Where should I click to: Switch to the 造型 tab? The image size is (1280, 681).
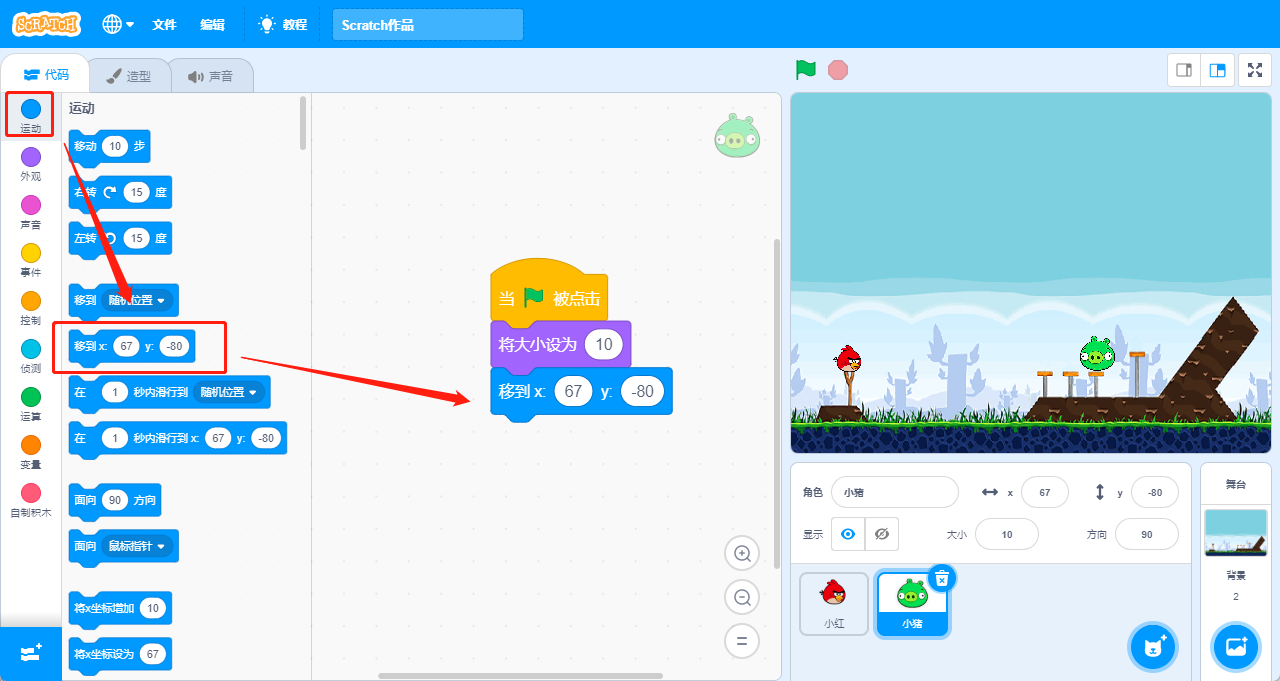[x=129, y=76]
